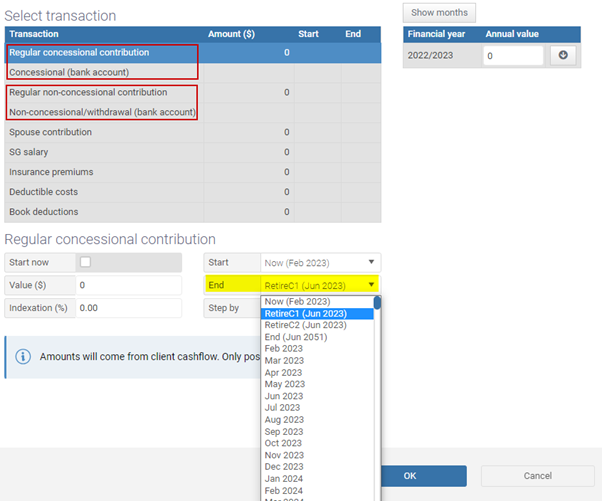
Task: Select Aug 2023 from the list
Action: tap(285, 420)
